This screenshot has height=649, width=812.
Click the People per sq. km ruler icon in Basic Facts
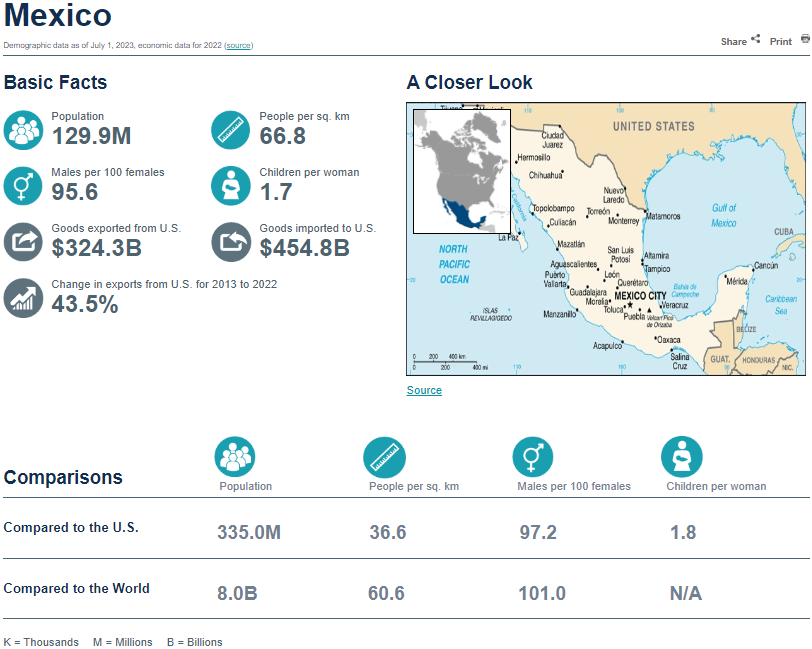point(231,130)
